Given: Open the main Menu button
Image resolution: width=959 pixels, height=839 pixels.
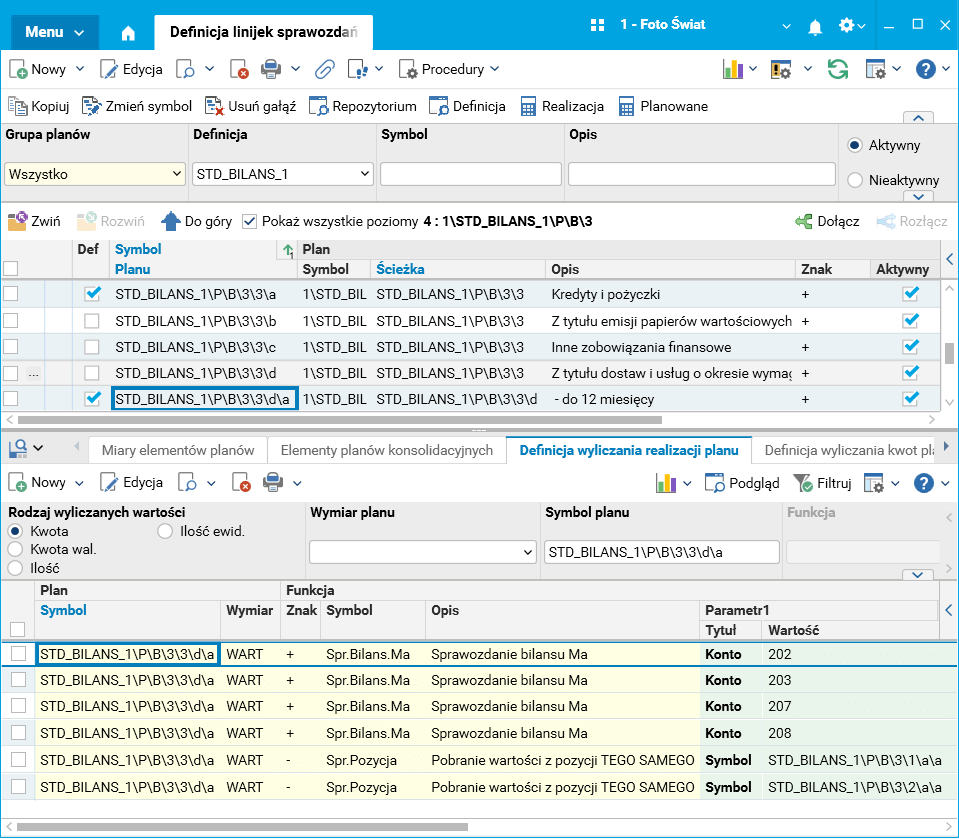Looking at the screenshot, I should (55, 32).
